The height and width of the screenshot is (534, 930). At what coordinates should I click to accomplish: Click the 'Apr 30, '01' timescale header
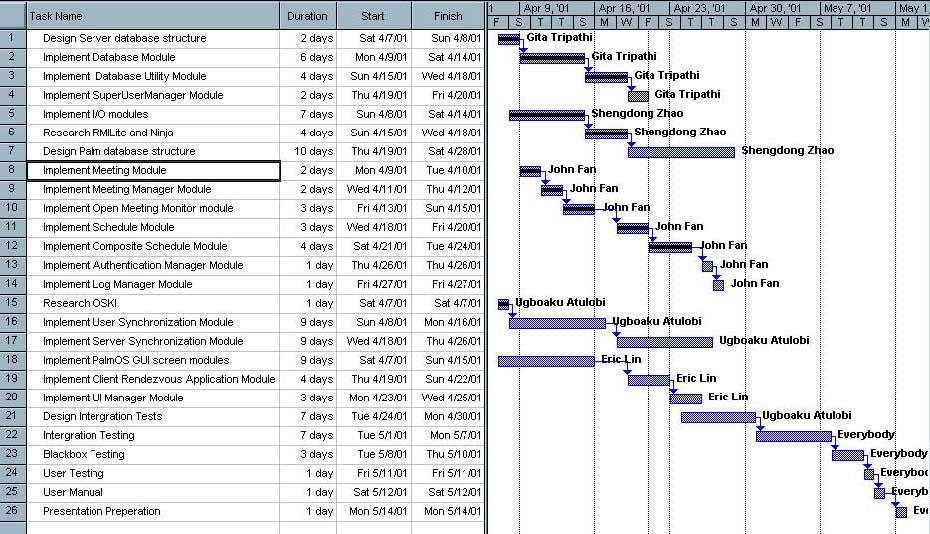pos(776,8)
